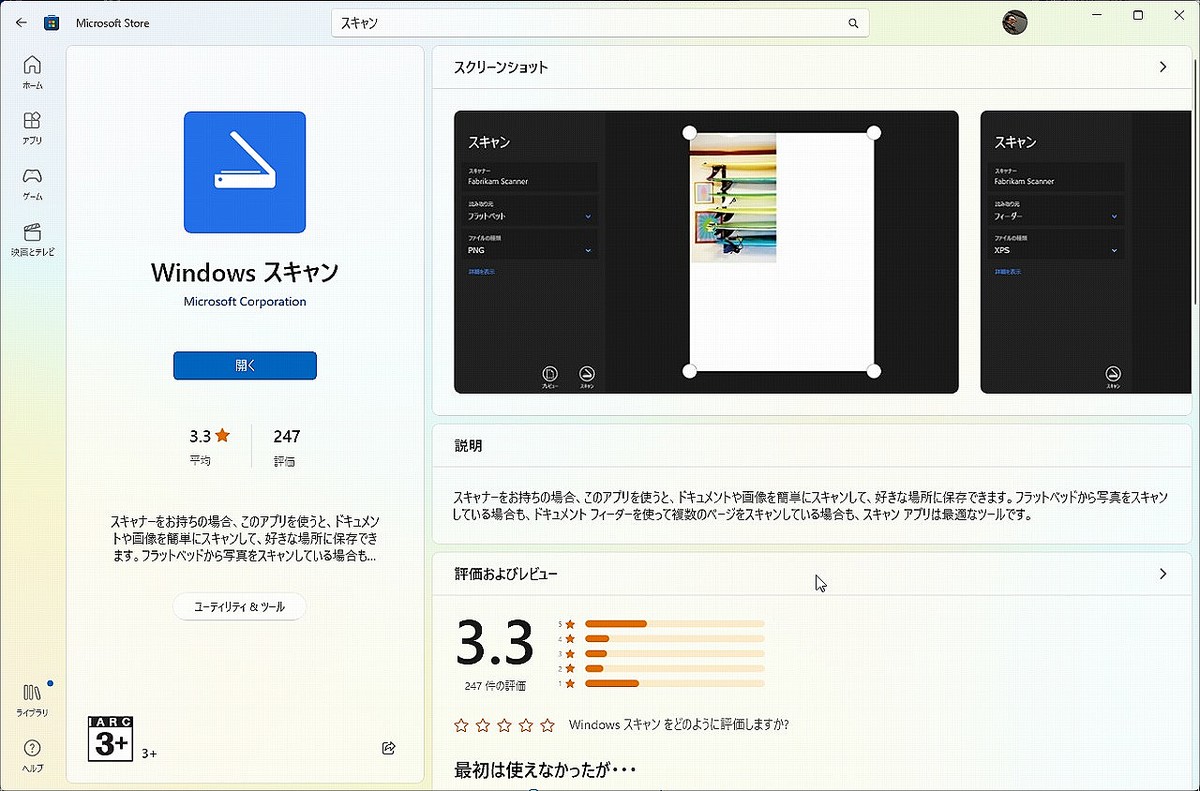Rate the app with one star

pyautogui.click(x=461, y=725)
